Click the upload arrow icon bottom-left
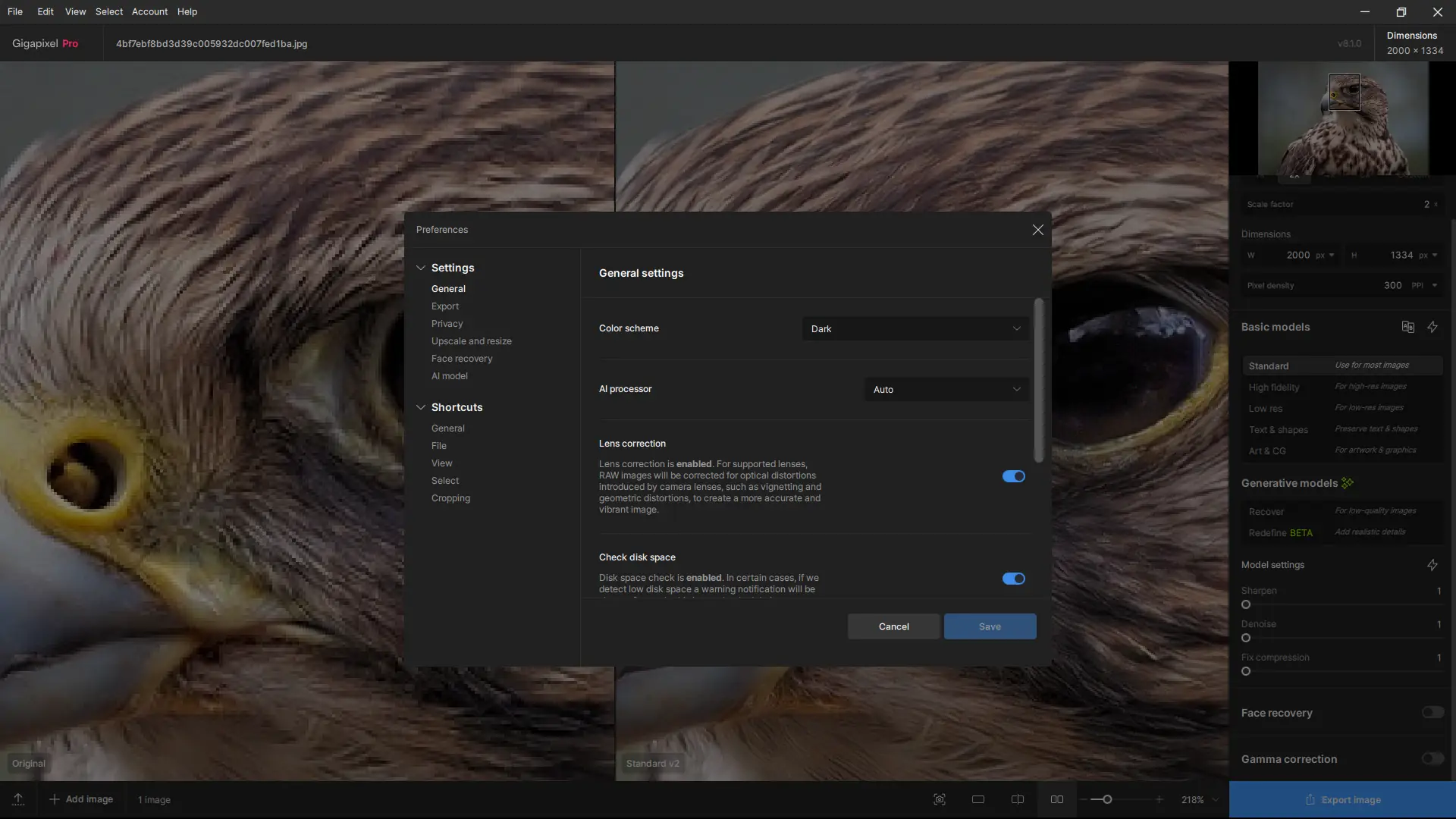1456x819 pixels. pyautogui.click(x=18, y=799)
